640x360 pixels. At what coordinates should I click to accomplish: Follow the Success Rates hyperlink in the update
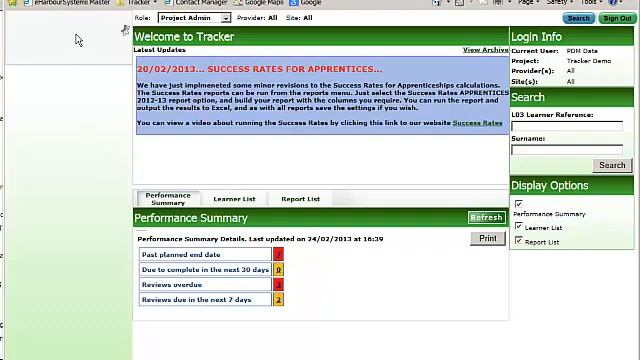pyautogui.click(x=477, y=123)
